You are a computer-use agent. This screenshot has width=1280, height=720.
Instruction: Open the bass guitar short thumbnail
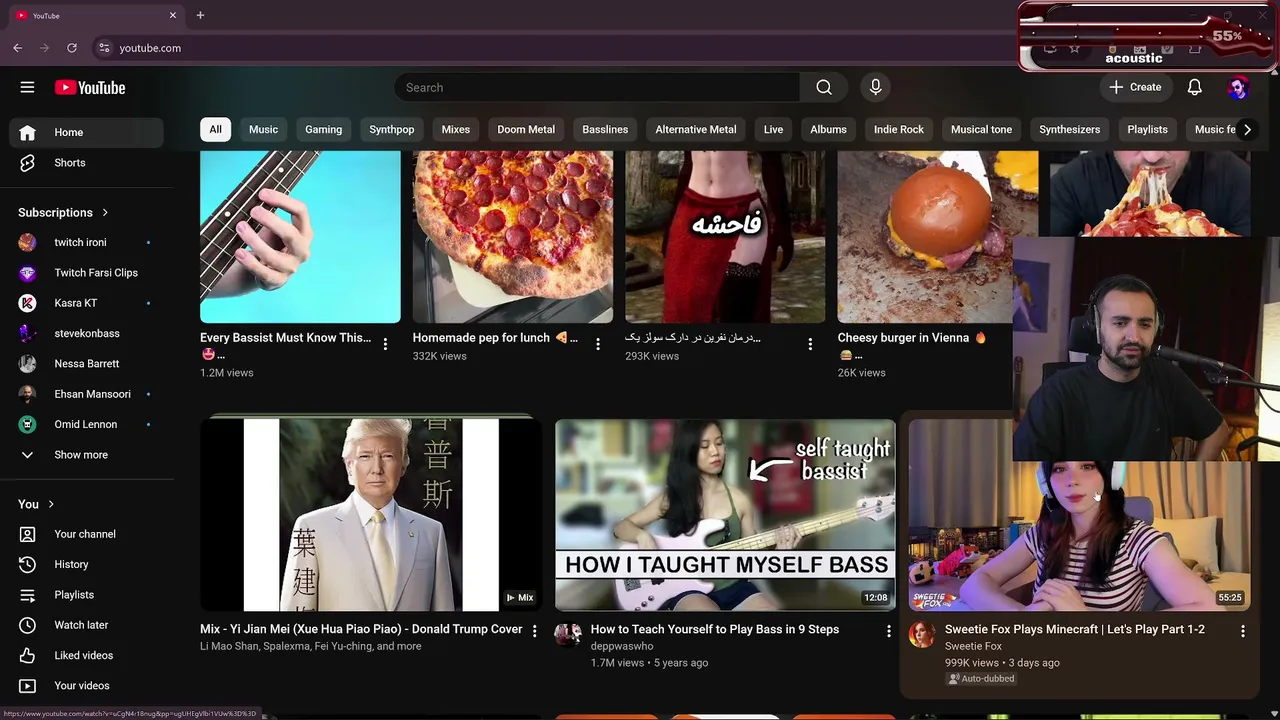300,237
